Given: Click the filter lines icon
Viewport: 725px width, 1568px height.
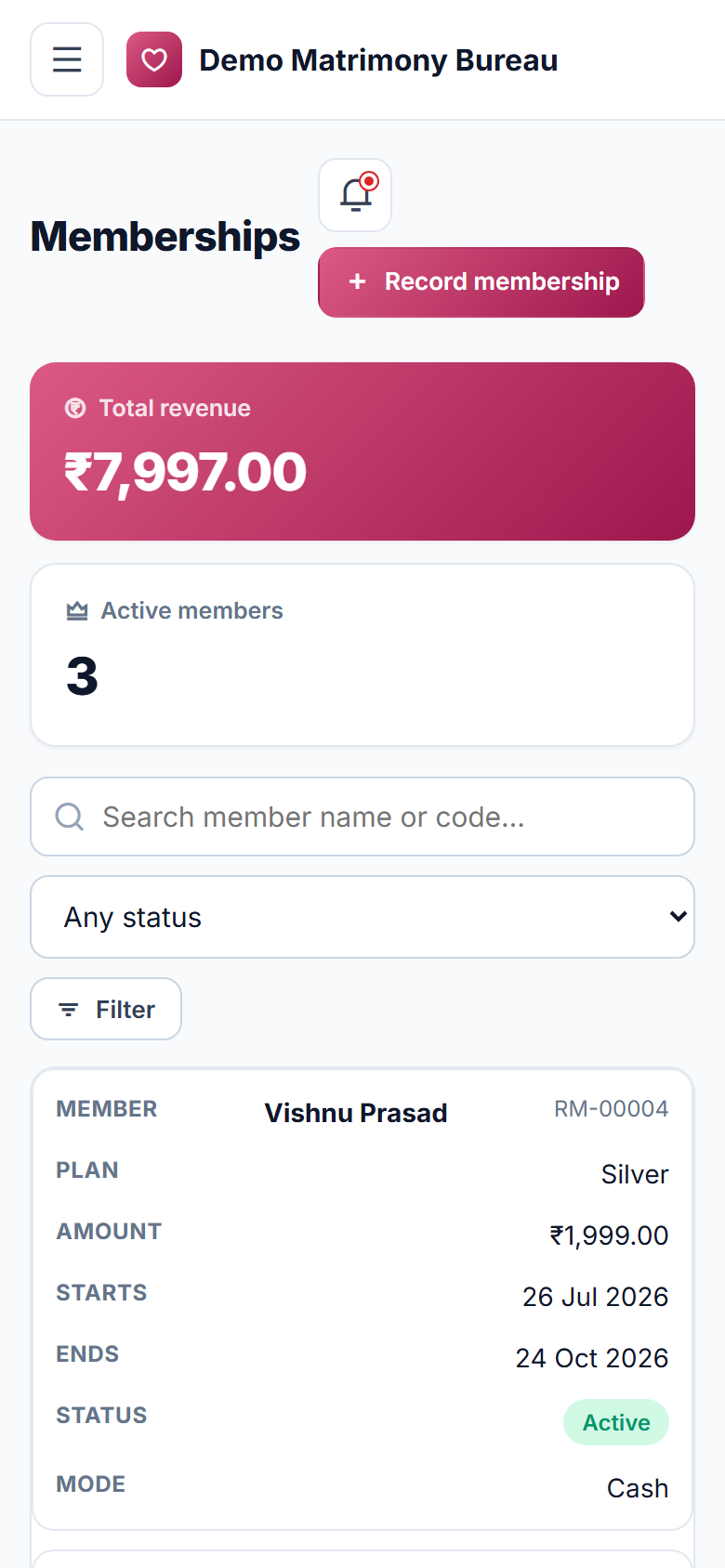Looking at the screenshot, I should [x=69, y=1010].
